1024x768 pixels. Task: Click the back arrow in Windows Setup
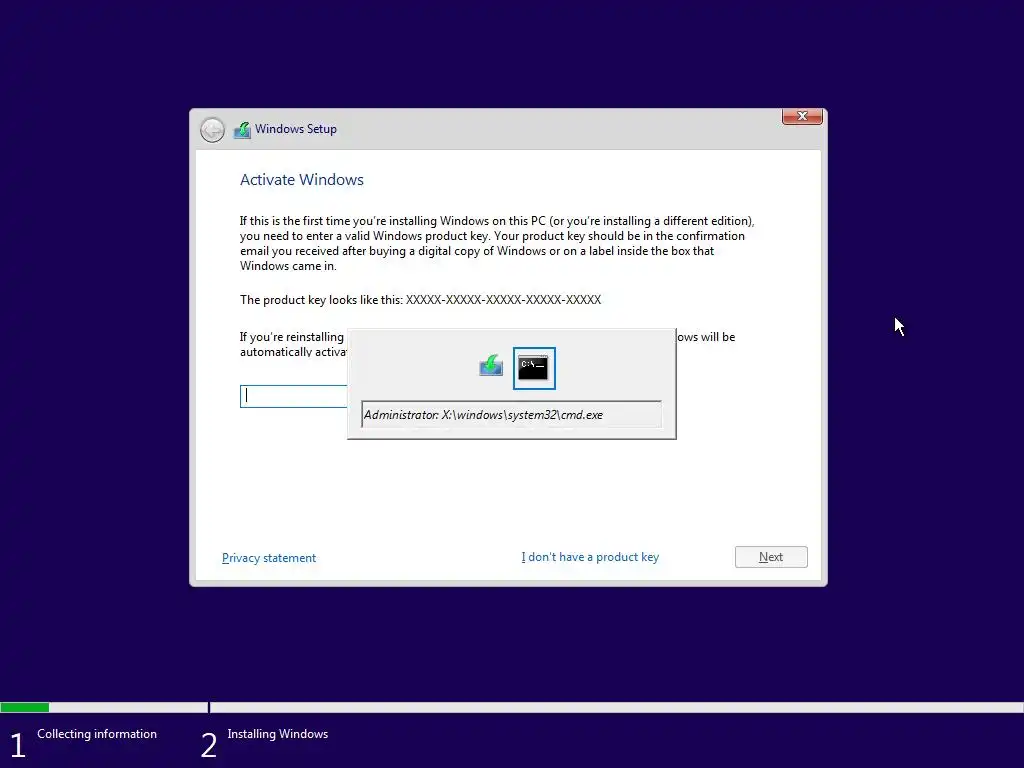[x=212, y=130]
